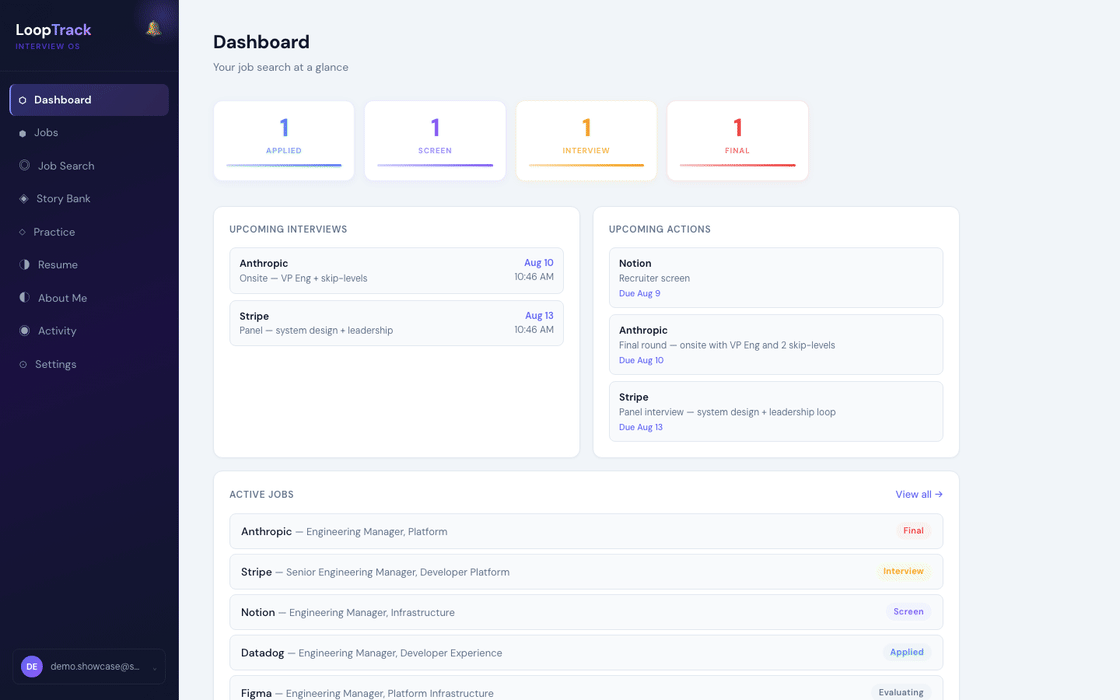The image size is (1120, 700).
Task: Open the Practice section
Action: 89,232
